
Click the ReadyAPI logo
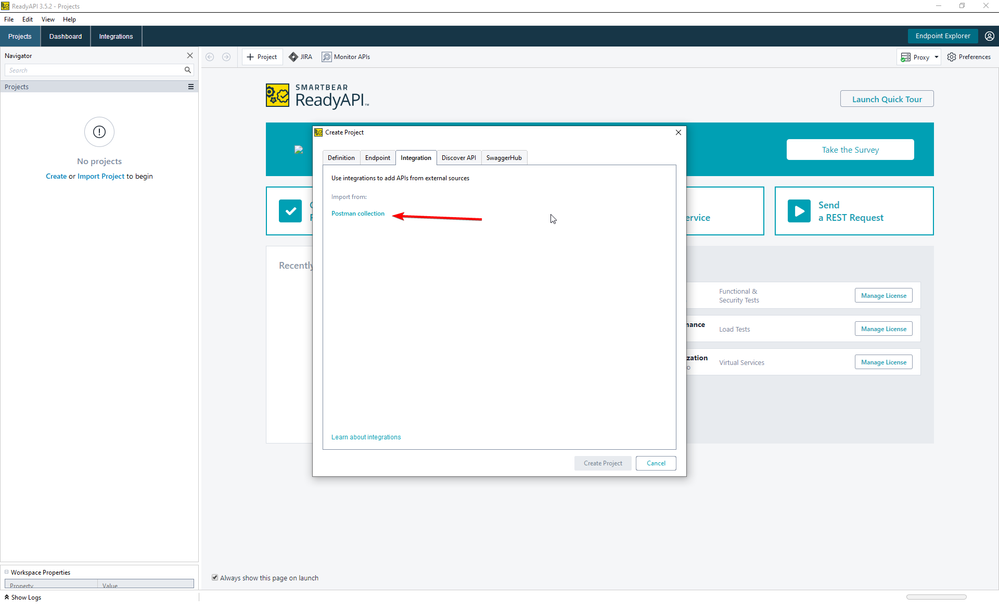pyautogui.click(x=317, y=96)
